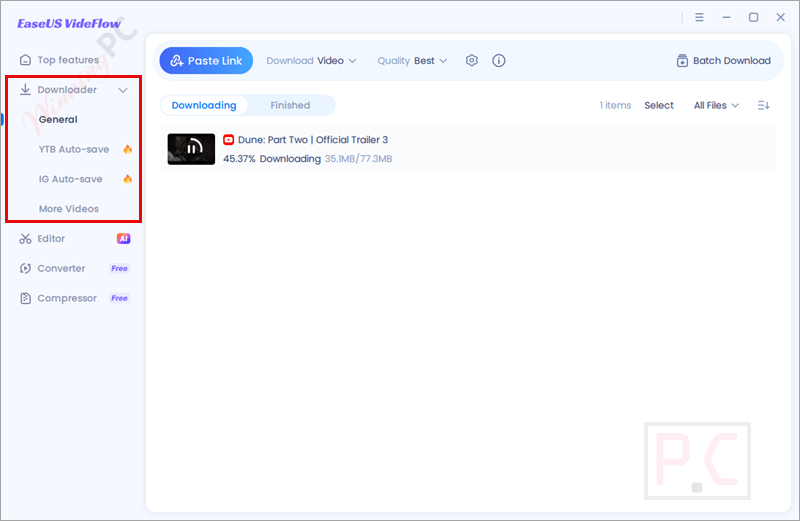Click the Editor scissors icon
Image resolution: width=800 pixels, height=521 pixels.
25,239
